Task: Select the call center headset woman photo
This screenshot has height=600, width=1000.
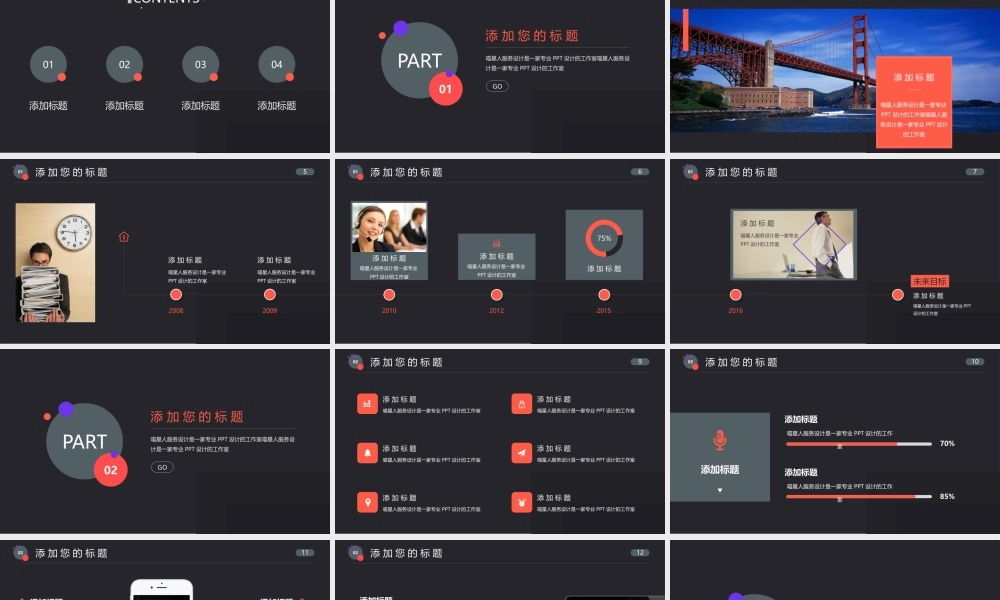Action: (389, 228)
